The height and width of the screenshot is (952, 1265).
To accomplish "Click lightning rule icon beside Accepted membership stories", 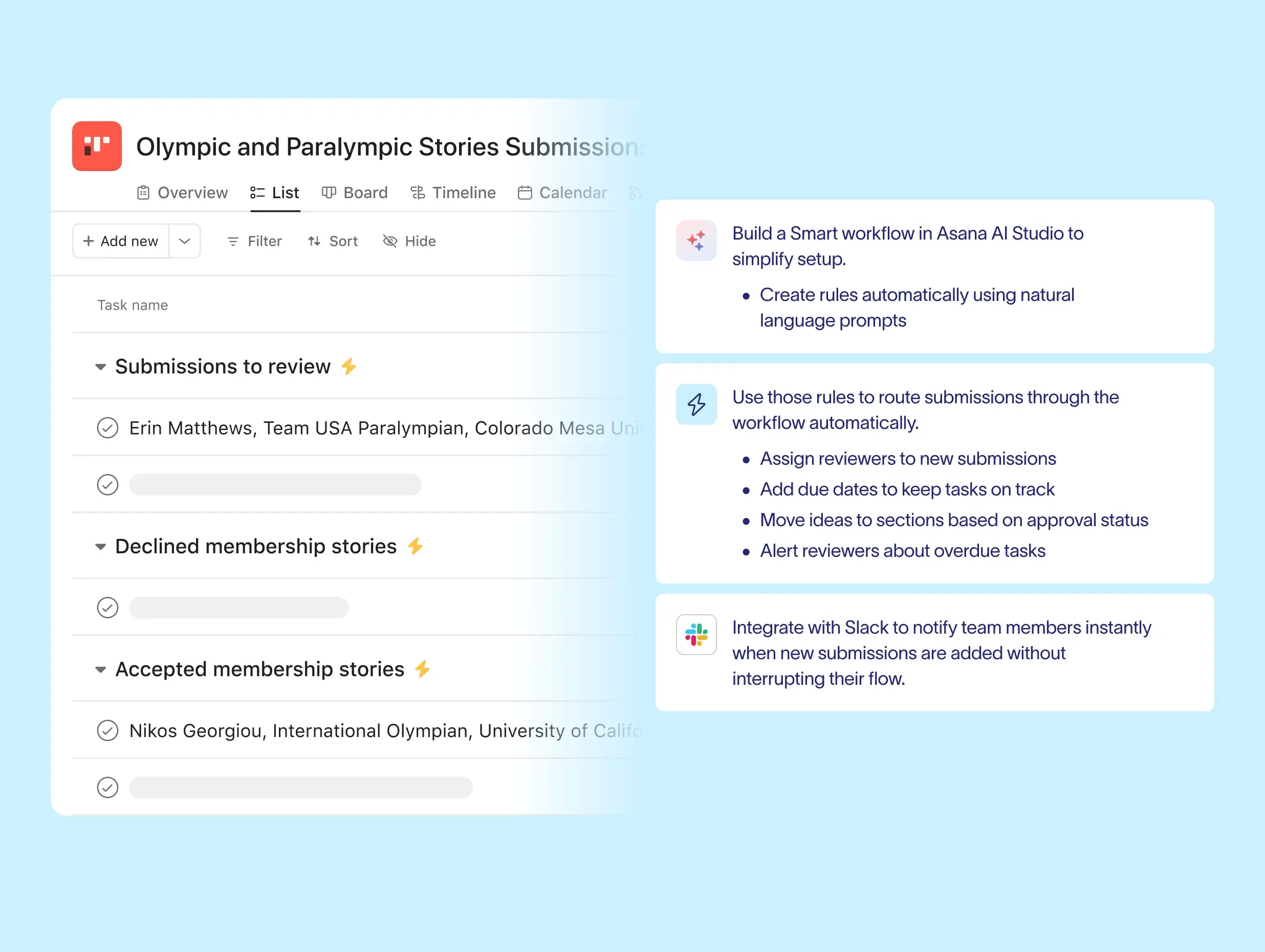I will pyautogui.click(x=423, y=669).
